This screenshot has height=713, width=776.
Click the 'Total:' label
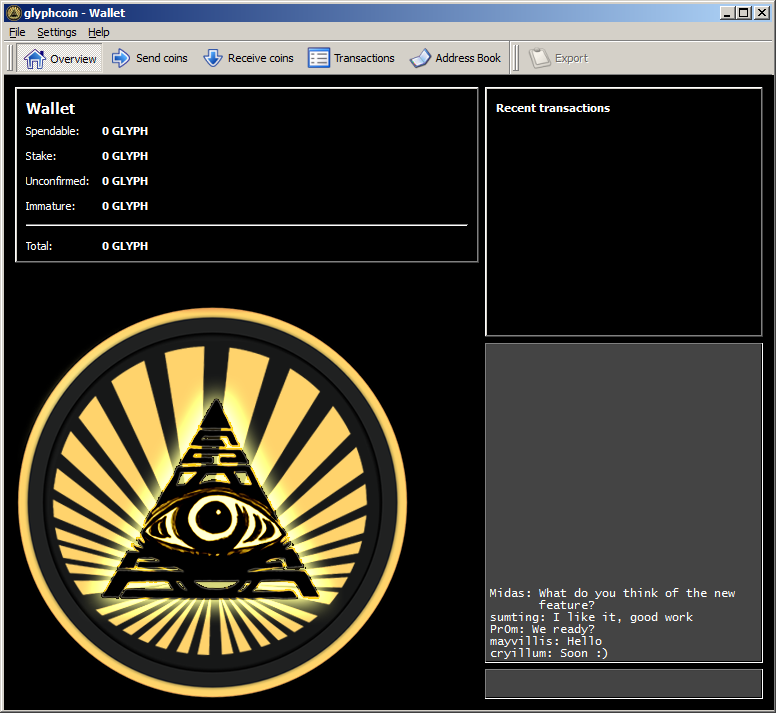point(39,246)
